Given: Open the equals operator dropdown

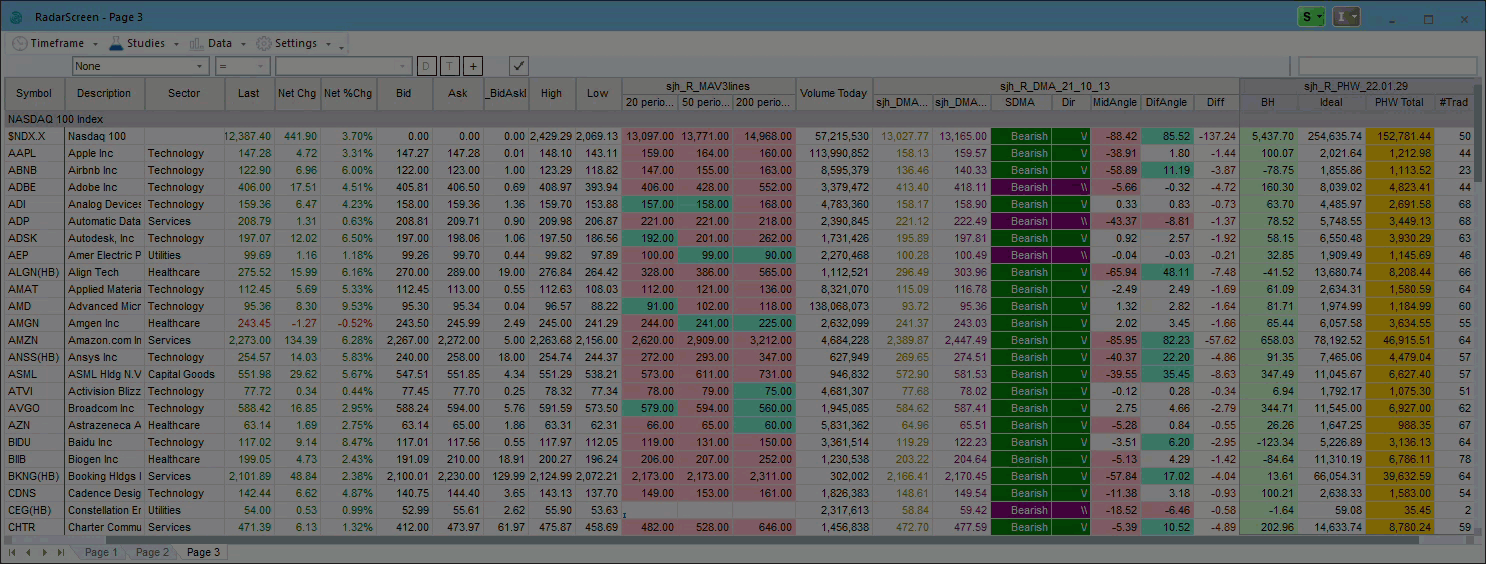Looking at the screenshot, I should coord(242,66).
